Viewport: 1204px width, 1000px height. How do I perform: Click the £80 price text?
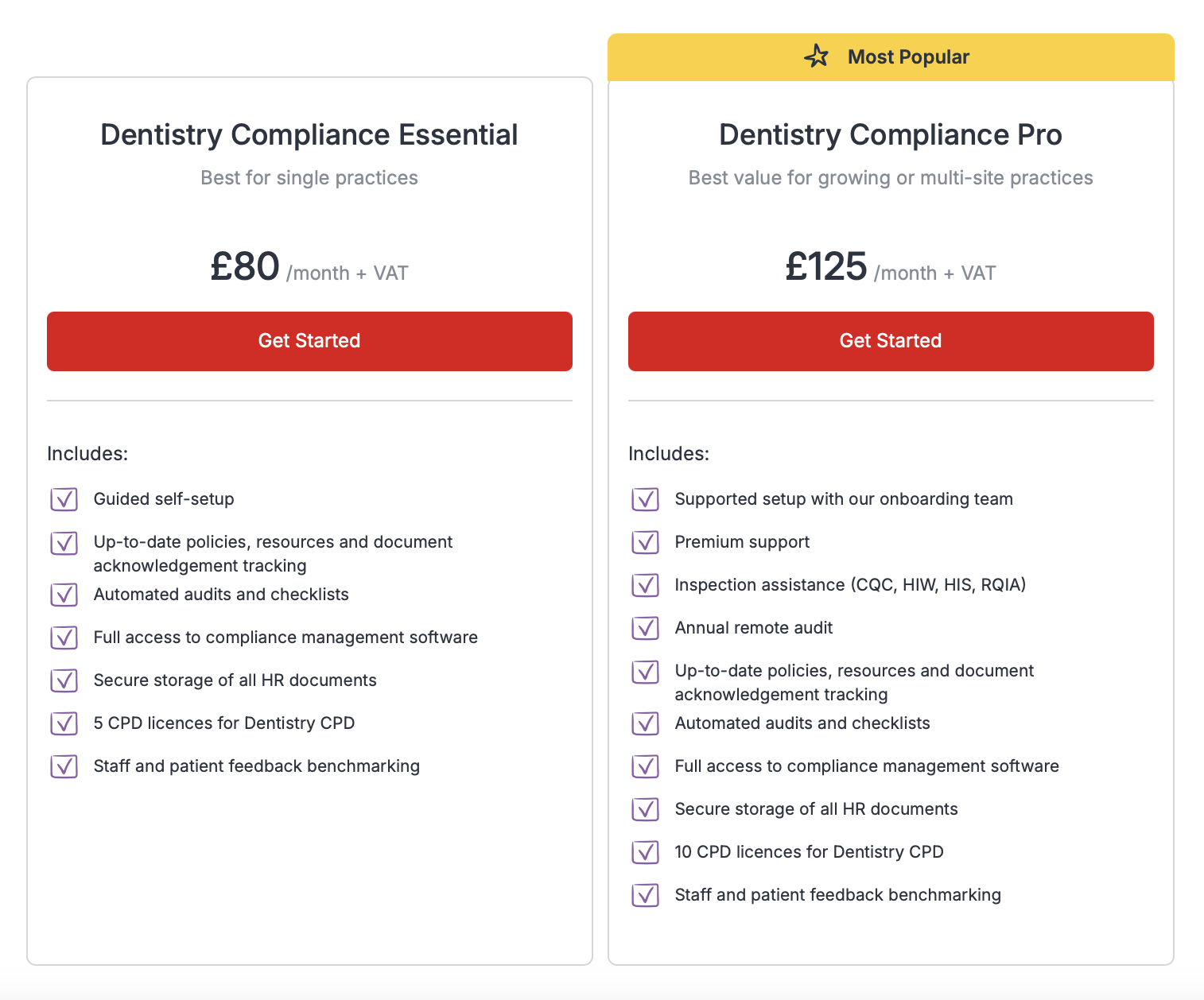pyautogui.click(x=245, y=267)
